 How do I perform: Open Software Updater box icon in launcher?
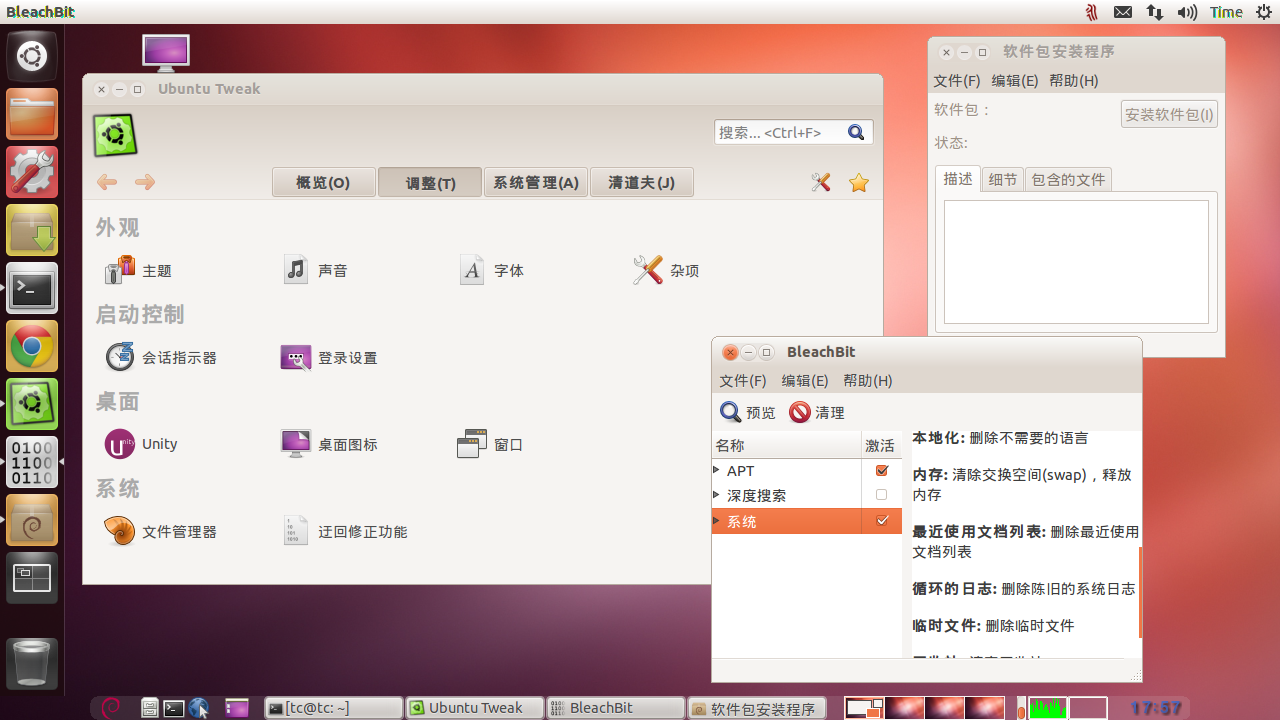[32, 230]
